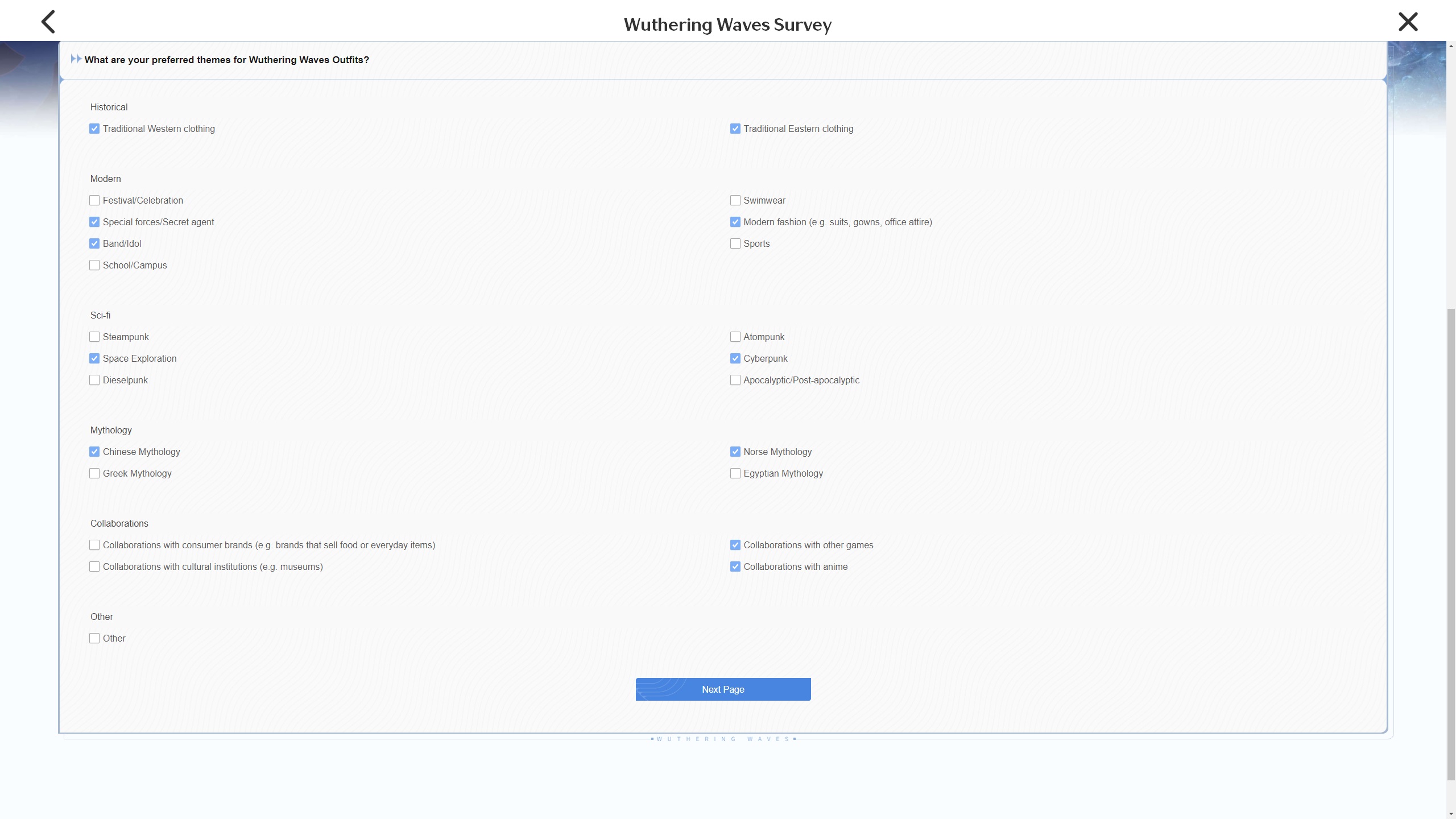Check the Festival/Celebration option
Screen dimensions: 1456x819
pos(94,201)
